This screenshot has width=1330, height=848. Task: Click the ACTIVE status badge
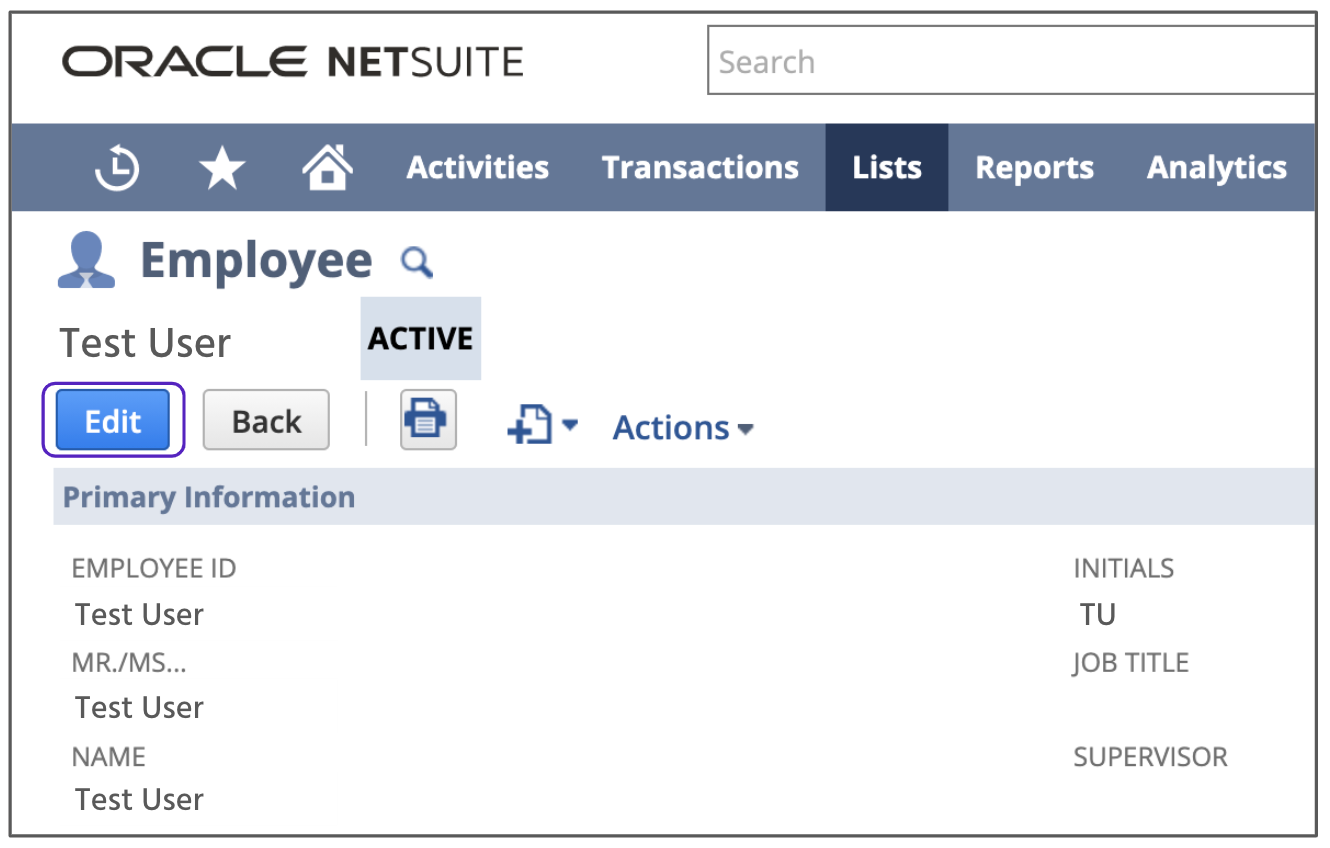point(420,339)
